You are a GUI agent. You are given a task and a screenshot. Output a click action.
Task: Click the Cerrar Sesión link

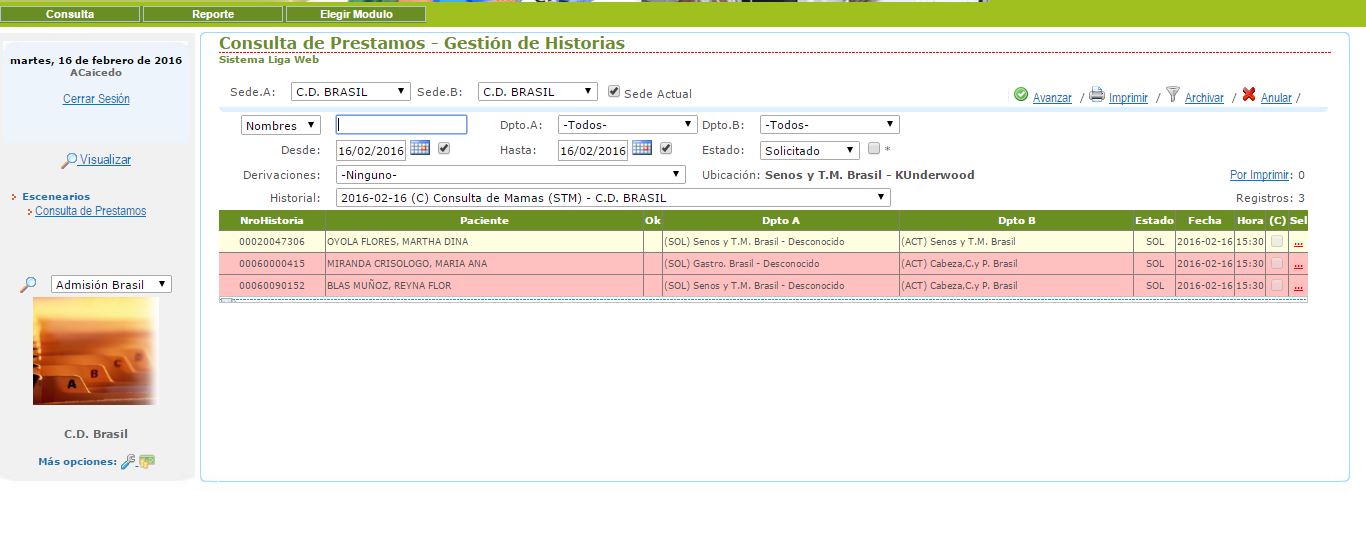pos(96,99)
